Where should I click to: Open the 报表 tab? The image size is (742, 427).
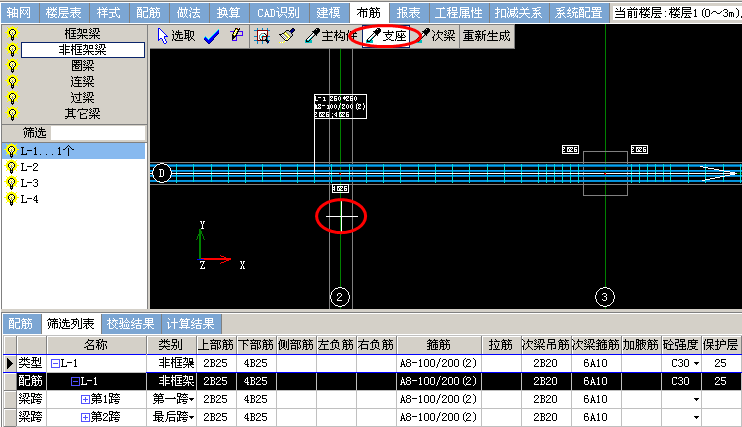408,13
